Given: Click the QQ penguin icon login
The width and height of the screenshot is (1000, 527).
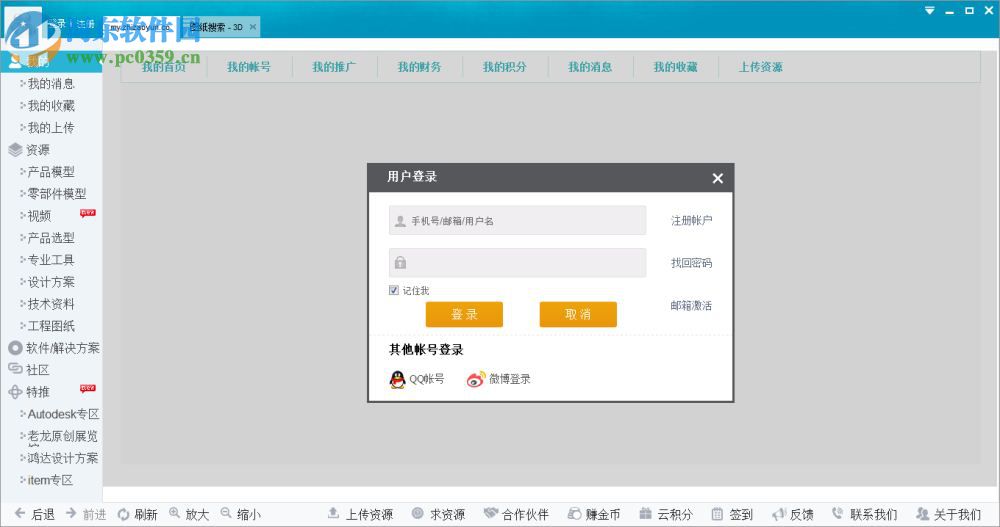Looking at the screenshot, I should click(x=397, y=379).
